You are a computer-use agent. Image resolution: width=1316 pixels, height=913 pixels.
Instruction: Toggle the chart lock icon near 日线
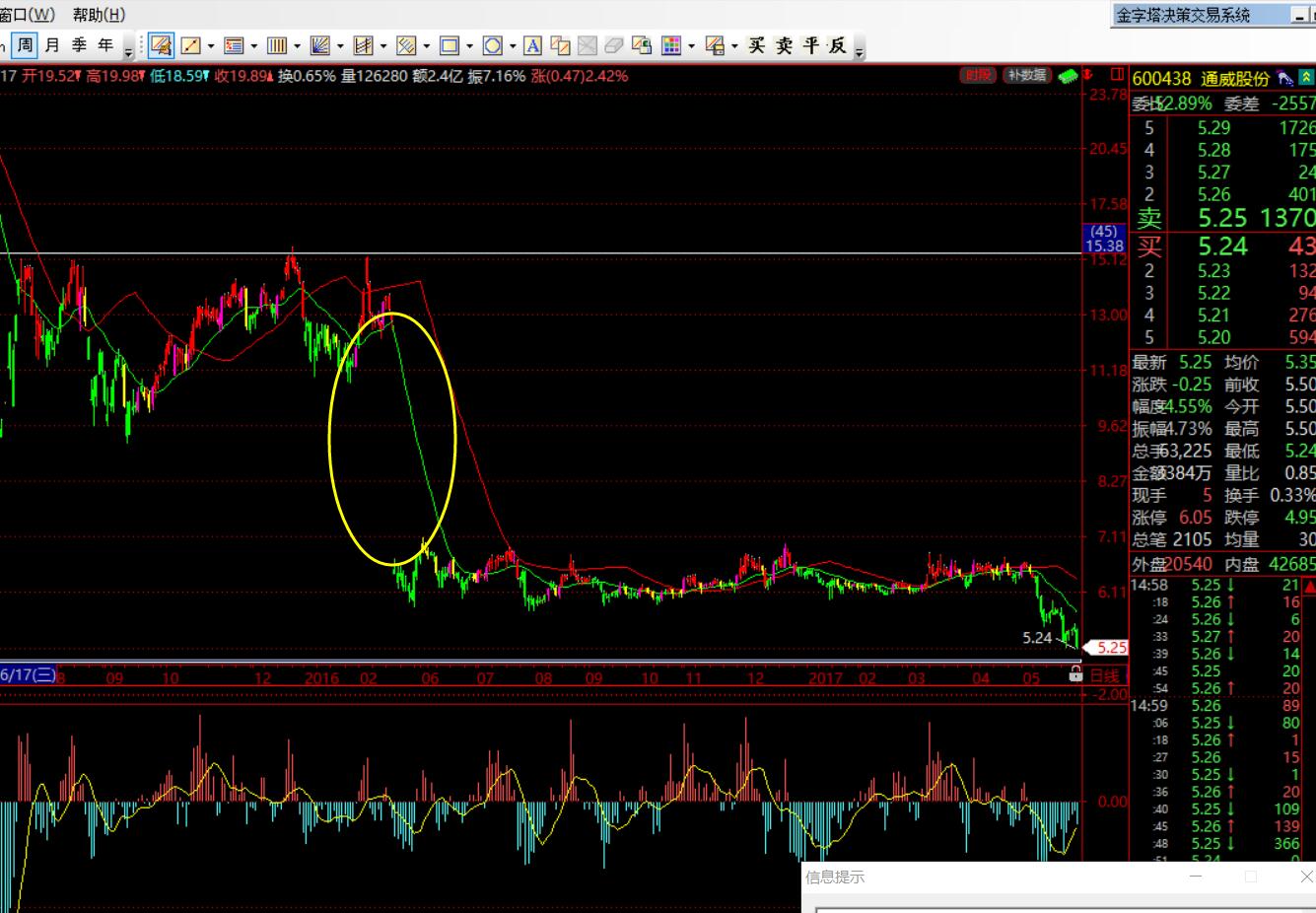(x=1076, y=674)
